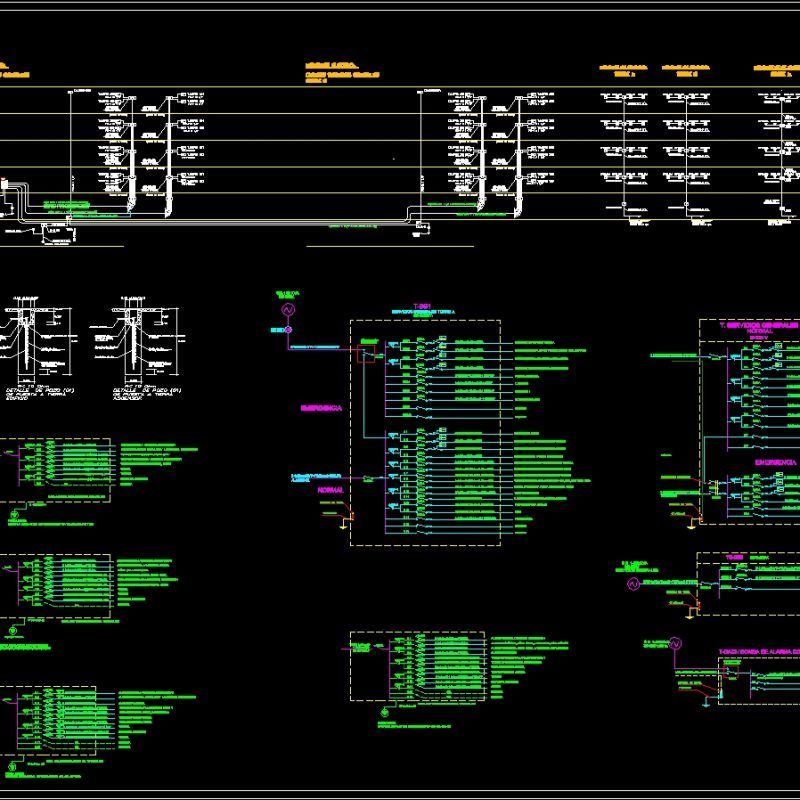Viewport: 800px width, 800px height.
Task: Select the pink meter symbol at top left riser
Action: pos(6,180)
